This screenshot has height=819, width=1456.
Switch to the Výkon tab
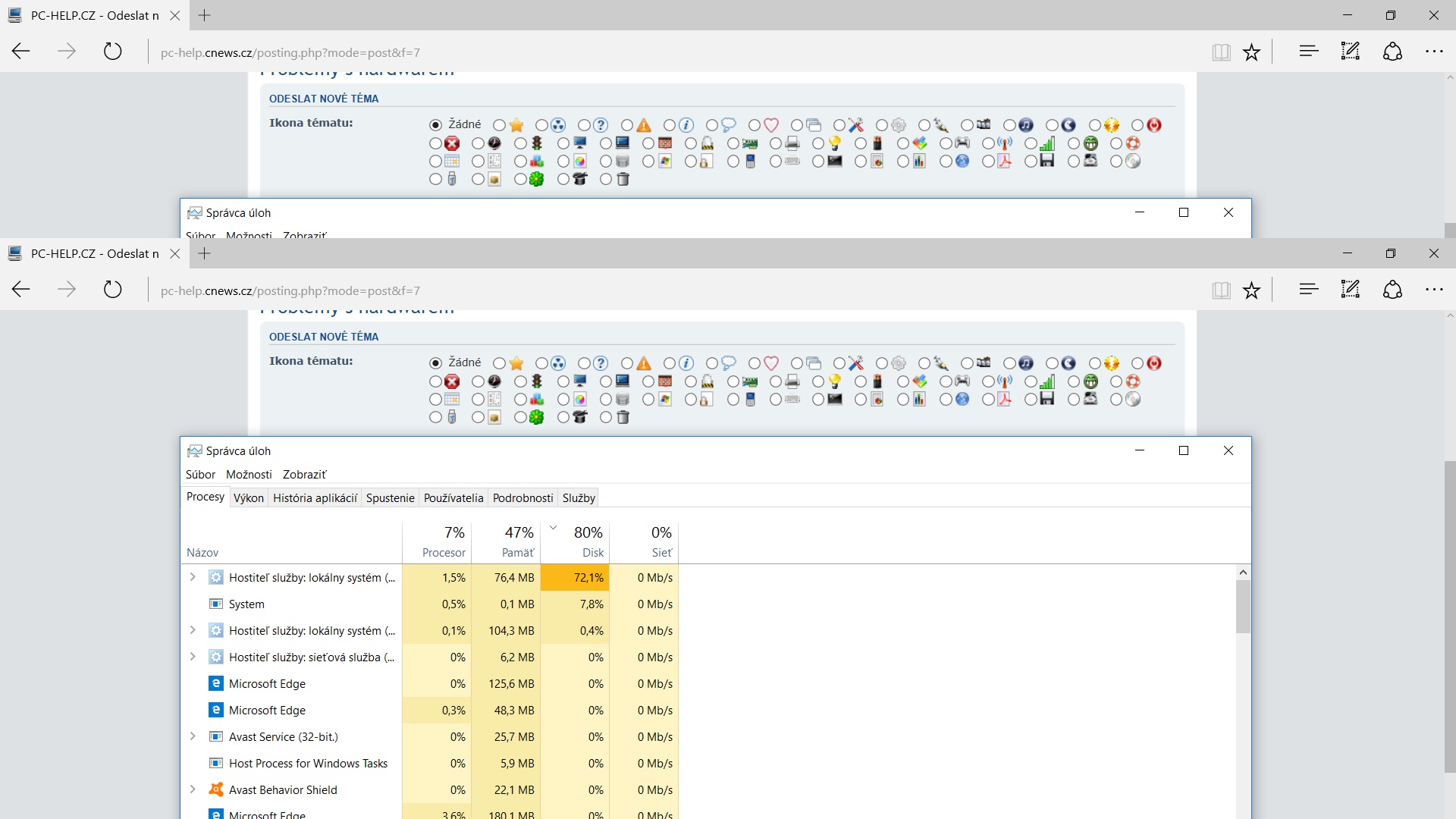point(248,498)
